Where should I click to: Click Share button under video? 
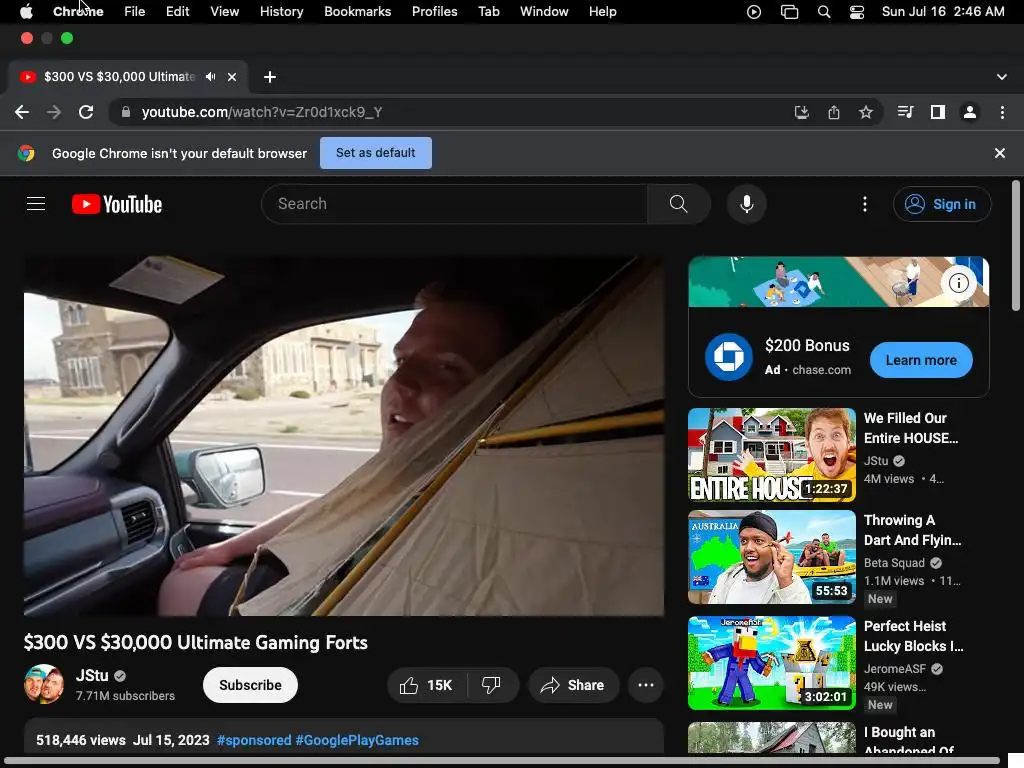(x=573, y=685)
